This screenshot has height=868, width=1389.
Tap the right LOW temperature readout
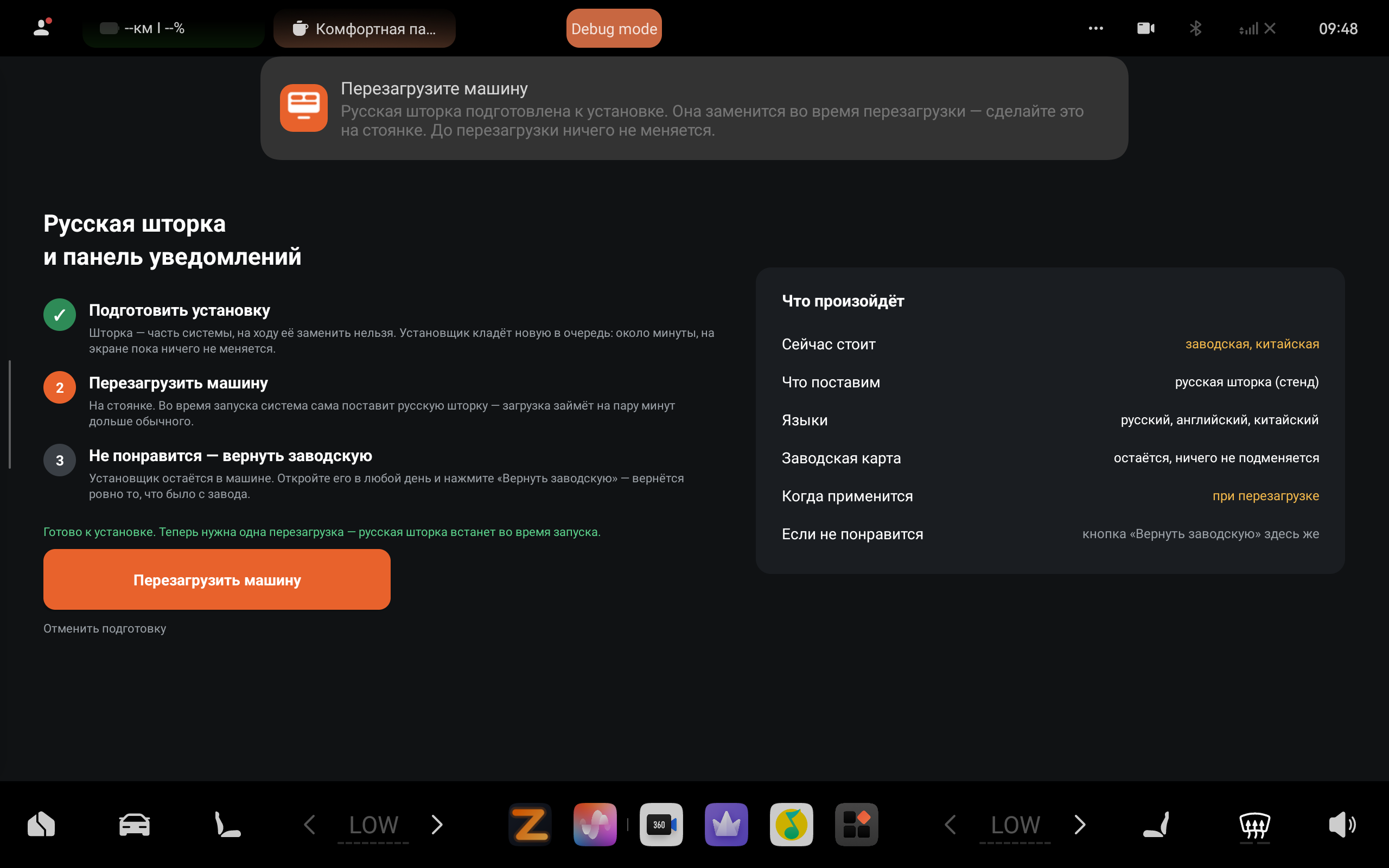click(x=1015, y=826)
